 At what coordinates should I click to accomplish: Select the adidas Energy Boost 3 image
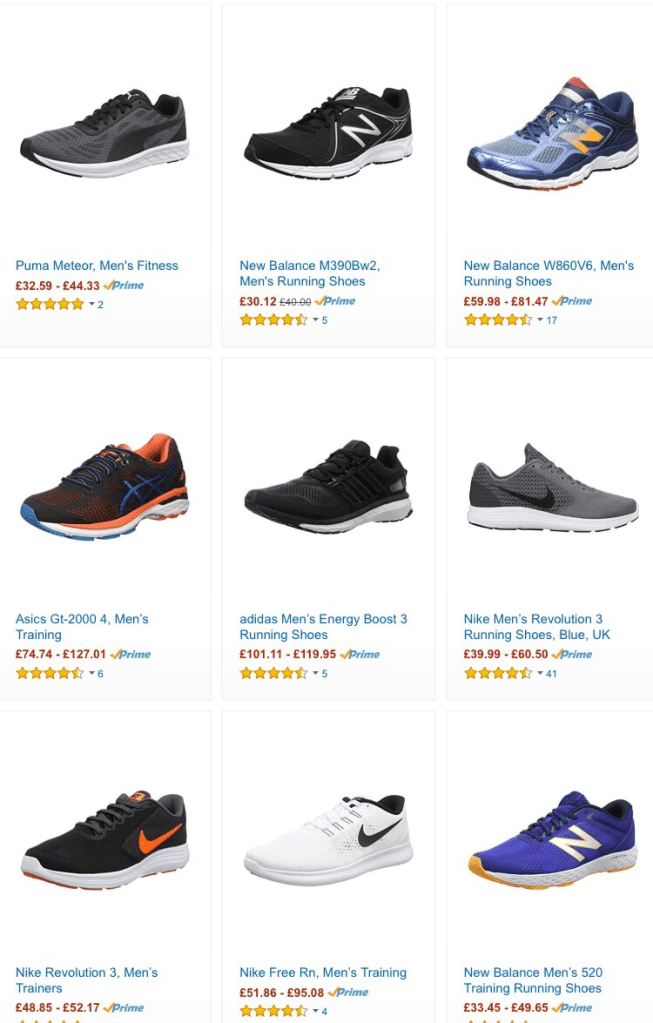(x=328, y=486)
